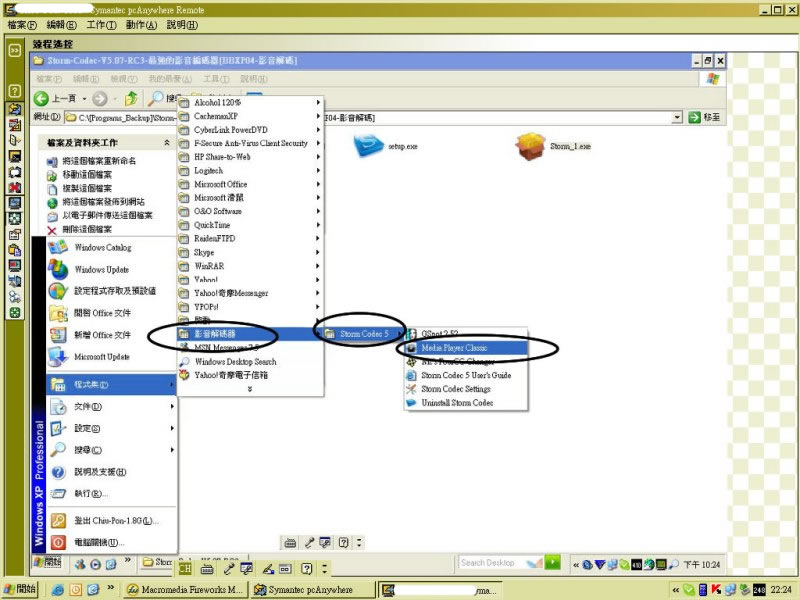Click local 開始 Start button
The width and height of the screenshot is (800, 600).
tap(19, 589)
